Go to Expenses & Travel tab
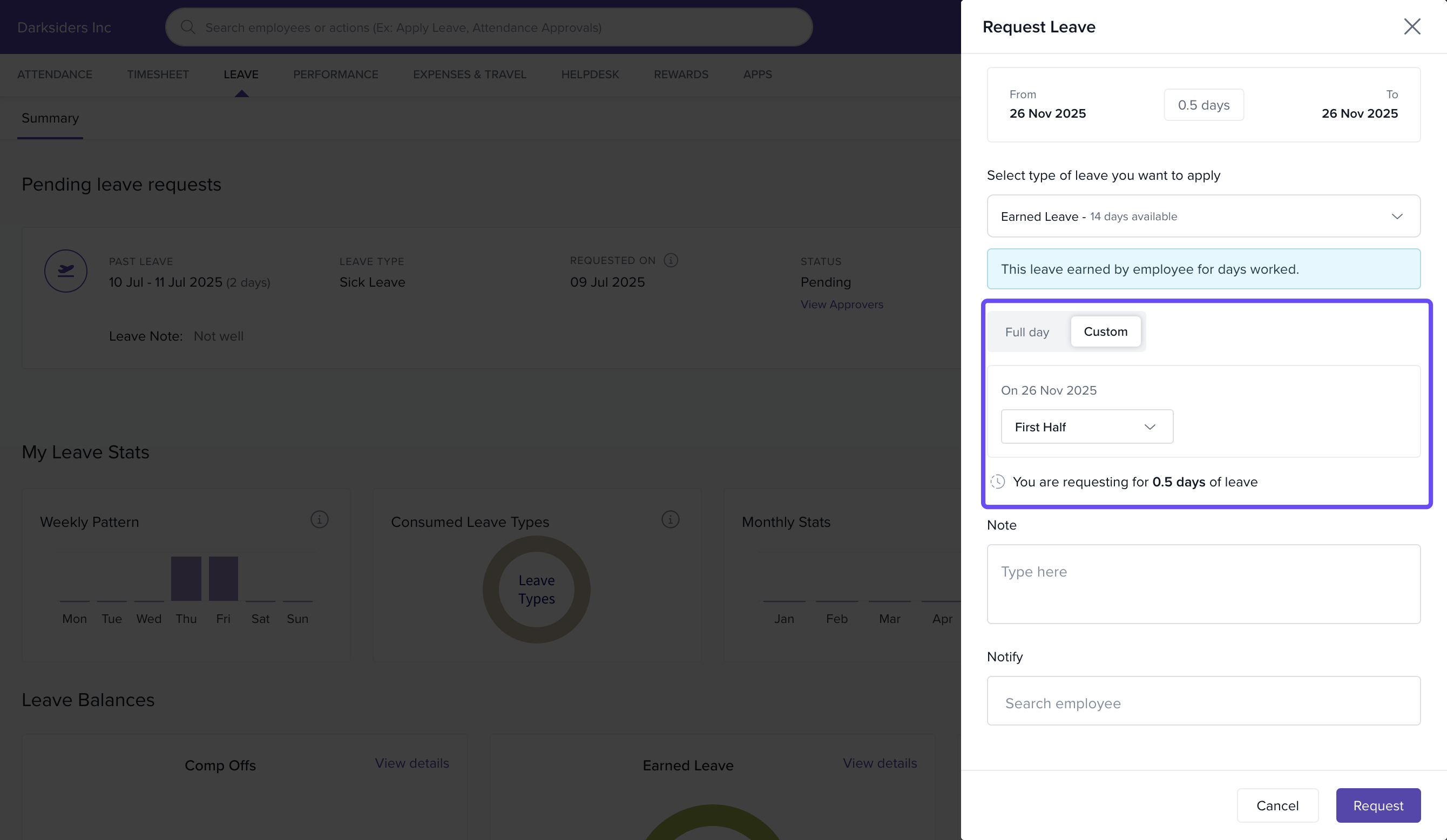 click(469, 74)
